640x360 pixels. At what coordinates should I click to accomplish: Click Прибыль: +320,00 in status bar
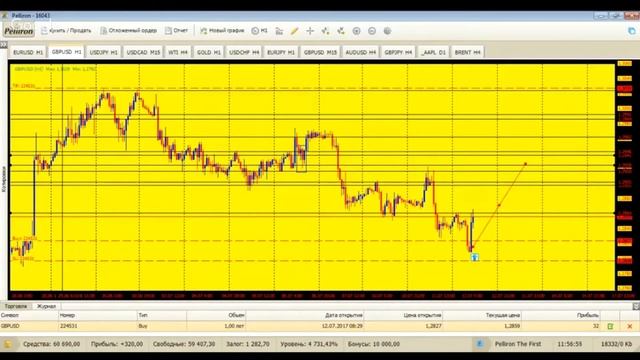coord(117,344)
